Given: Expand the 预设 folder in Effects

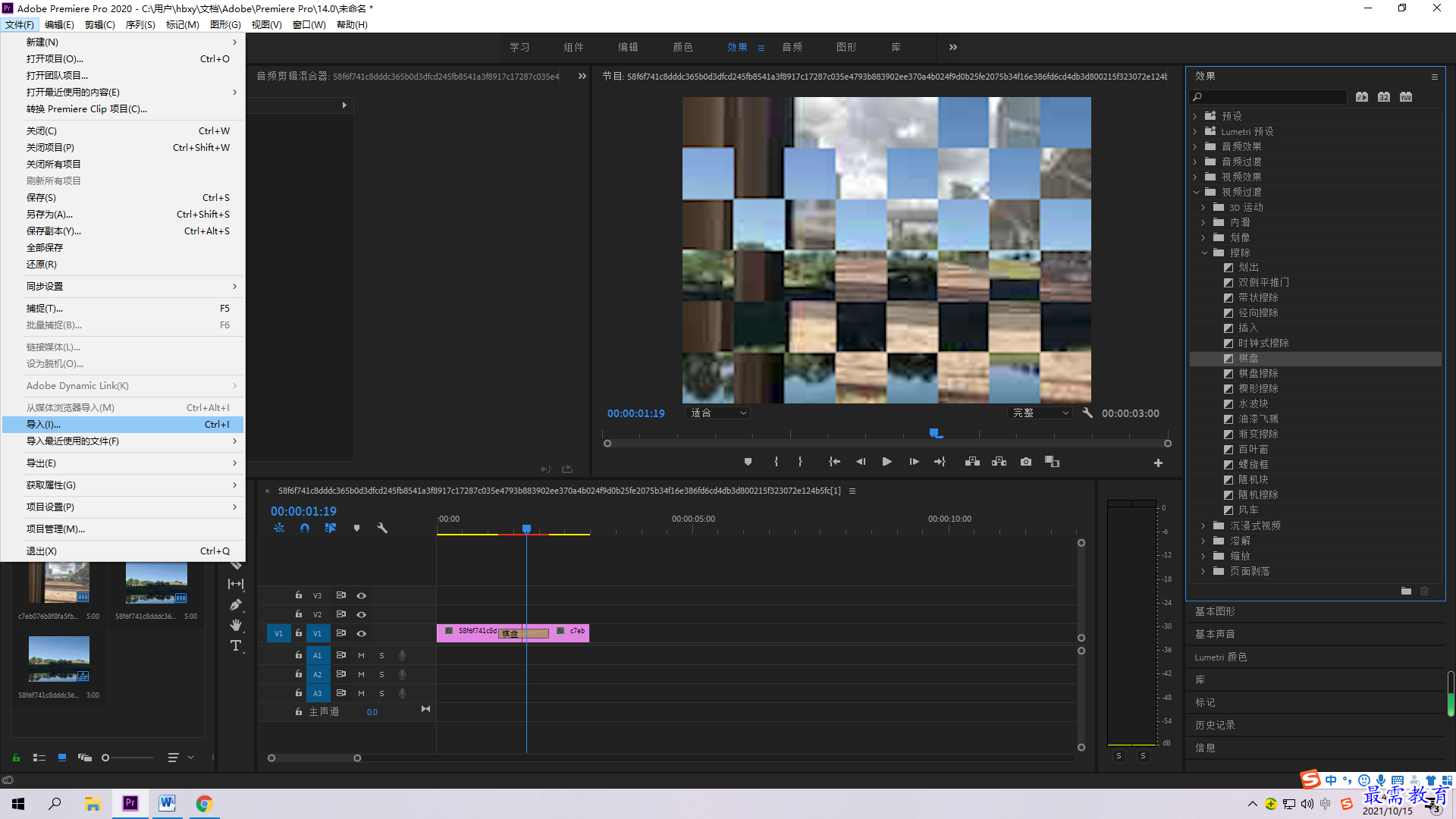Looking at the screenshot, I should pyautogui.click(x=1195, y=116).
